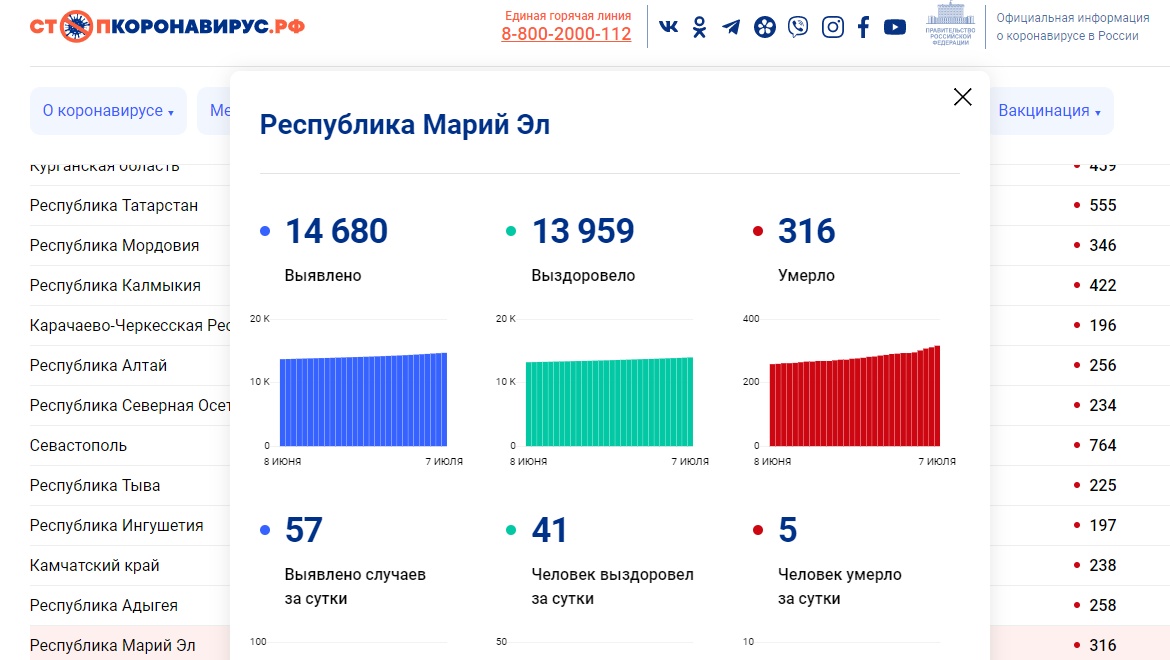1170x660 pixels.
Task: Click the blue Выявлено bar chart
Action: click(363, 399)
